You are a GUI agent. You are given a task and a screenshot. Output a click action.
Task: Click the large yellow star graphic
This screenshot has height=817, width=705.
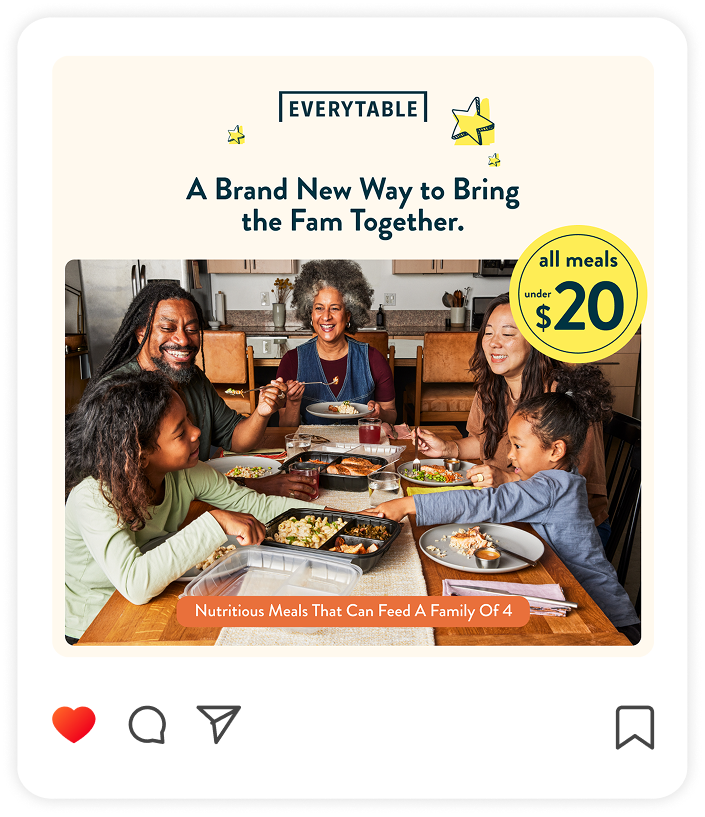point(472,121)
